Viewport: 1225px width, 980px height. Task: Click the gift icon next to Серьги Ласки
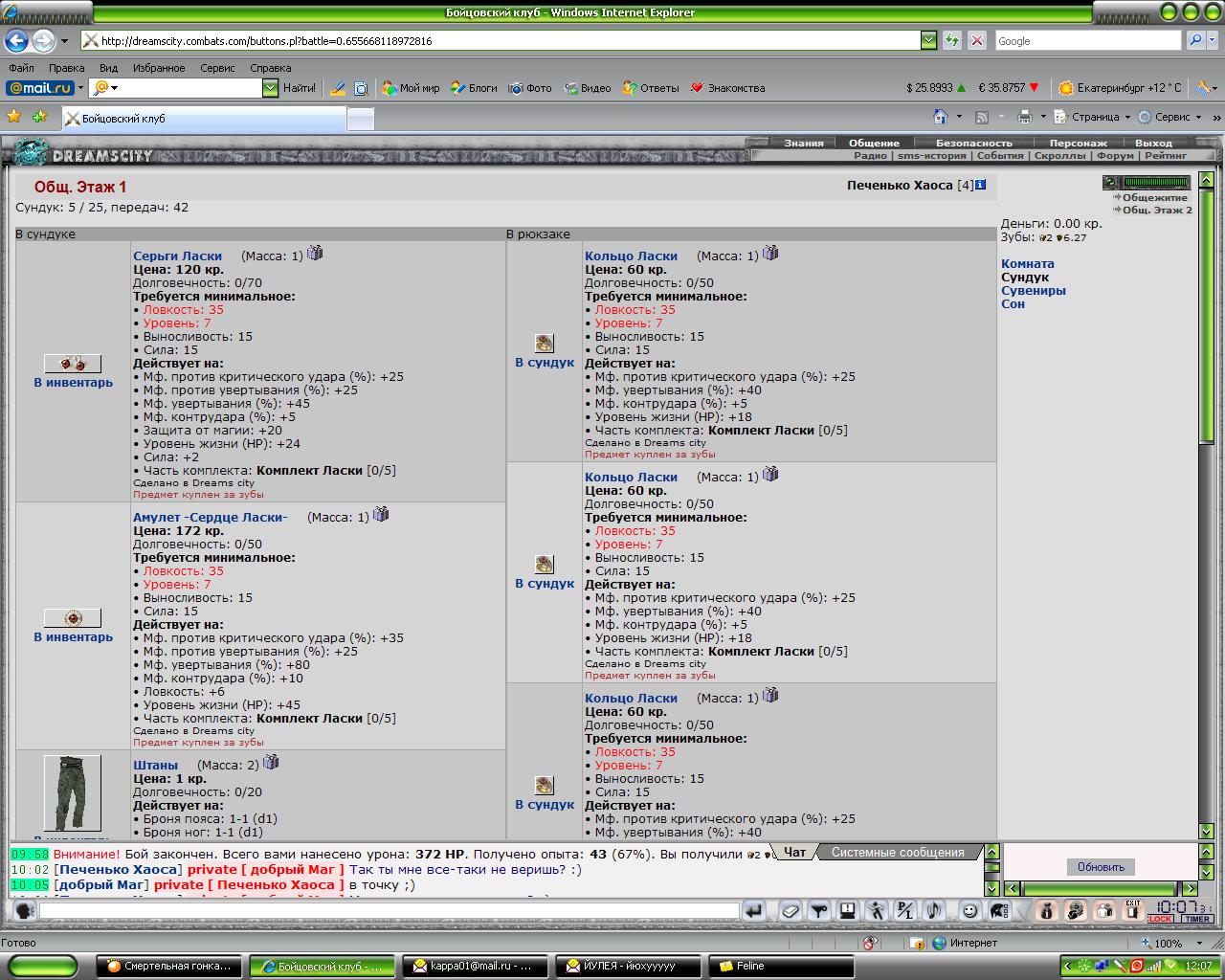[315, 253]
